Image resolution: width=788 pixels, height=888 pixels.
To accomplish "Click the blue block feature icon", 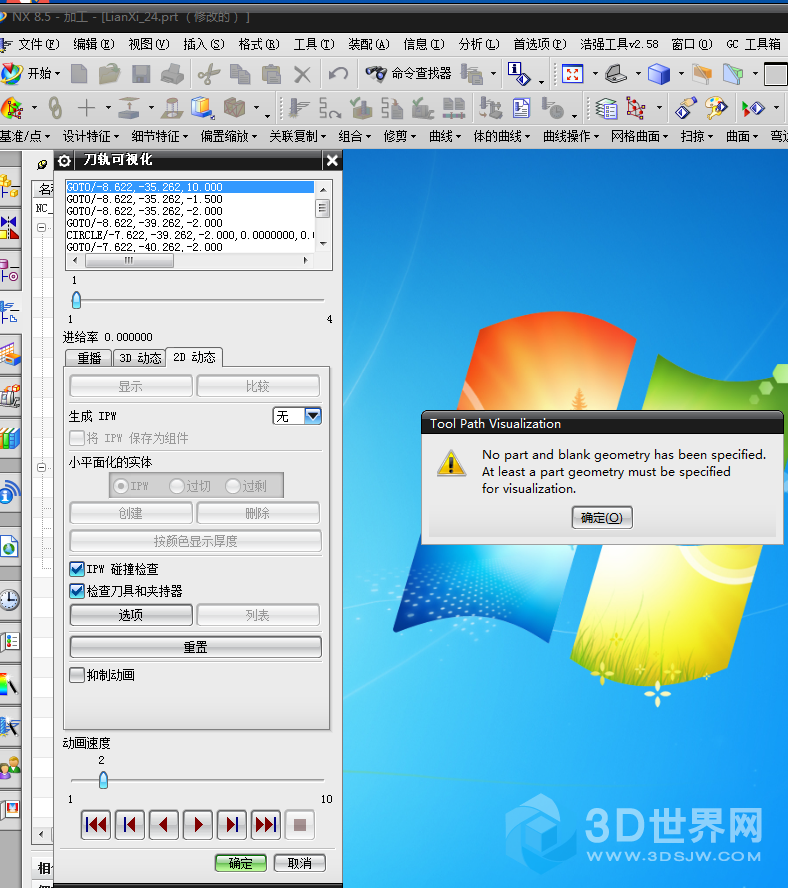I will pyautogui.click(x=202, y=108).
